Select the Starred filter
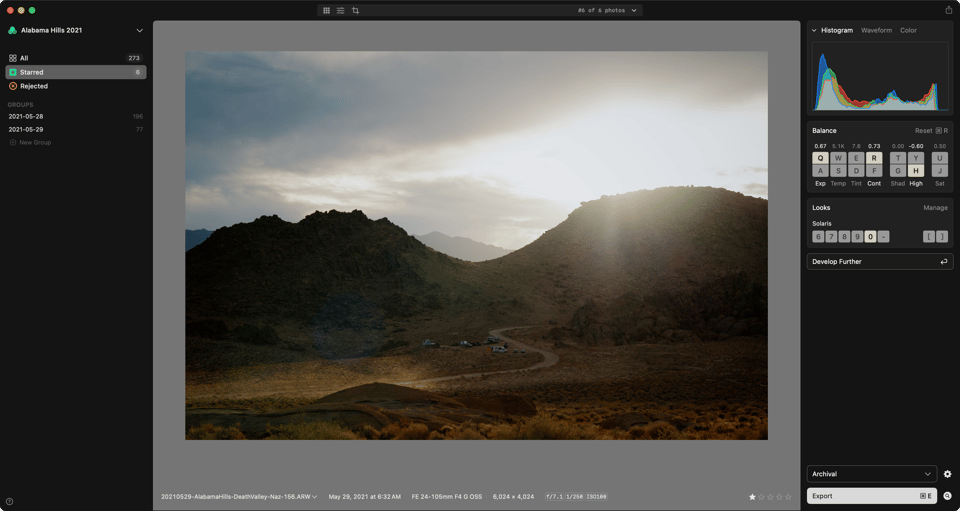Viewport: 960px width, 511px height. [x=76, y=72]
